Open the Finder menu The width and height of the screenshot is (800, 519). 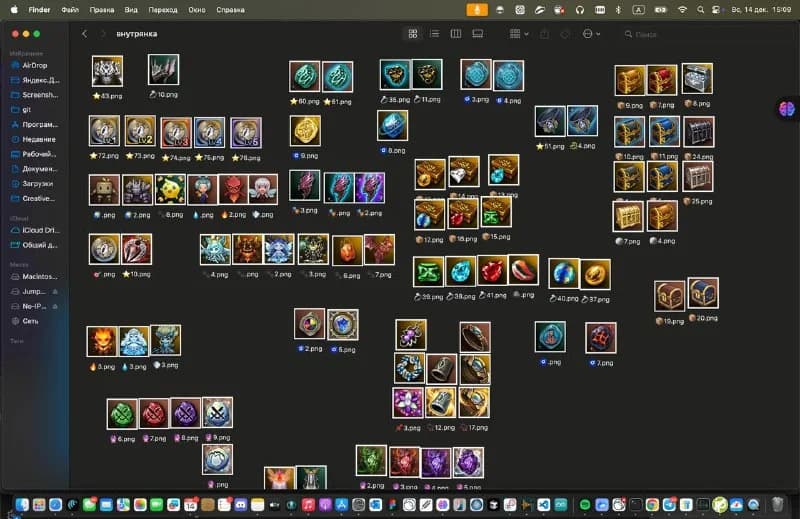click(39, 10)
